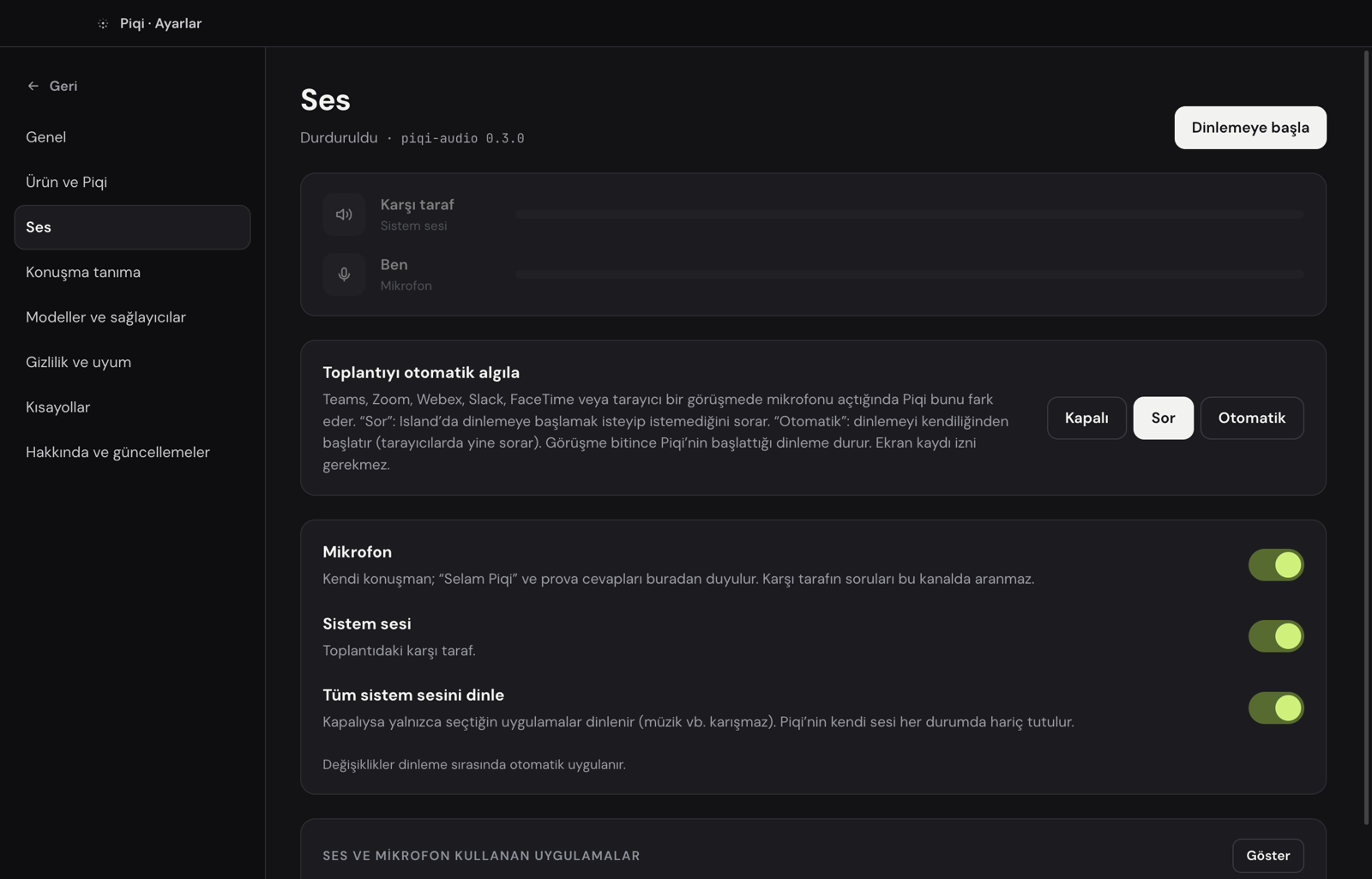Screen dimensions: 1372x879
Task: Click the Piqi app icon in title bar
Action: (x=103, y=24)
